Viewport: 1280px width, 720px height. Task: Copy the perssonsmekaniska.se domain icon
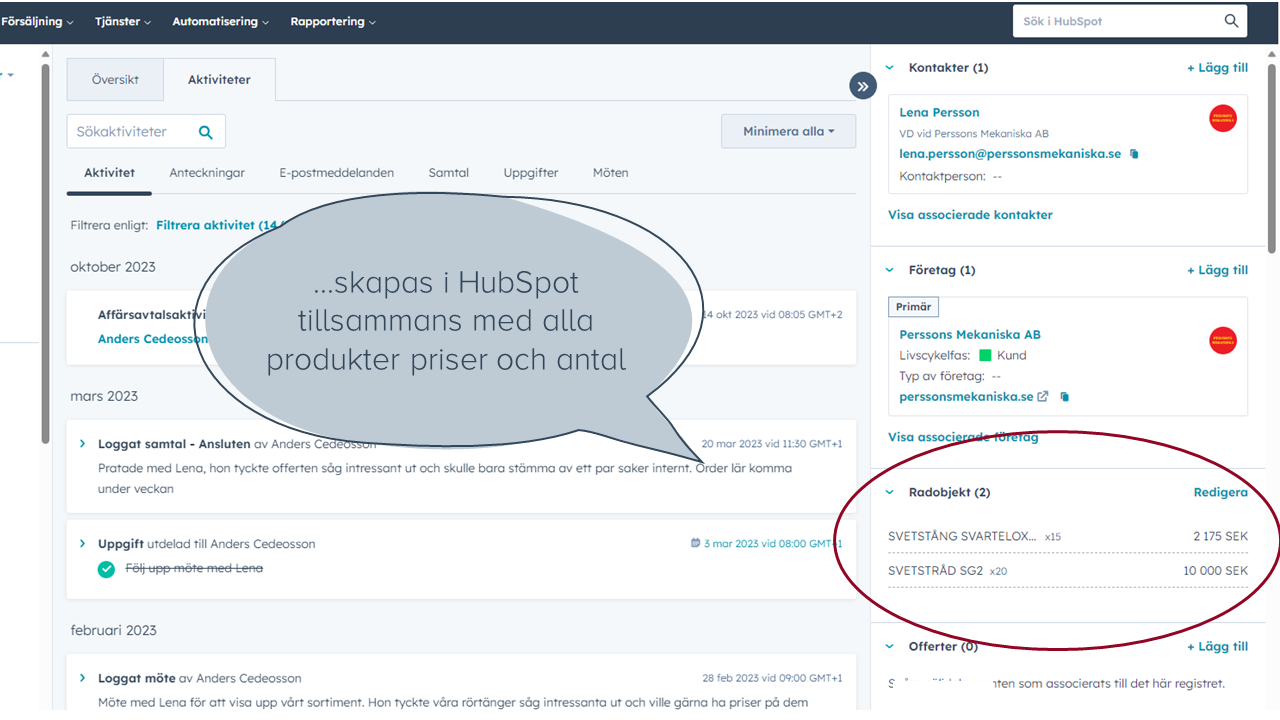click(1064, 397)
